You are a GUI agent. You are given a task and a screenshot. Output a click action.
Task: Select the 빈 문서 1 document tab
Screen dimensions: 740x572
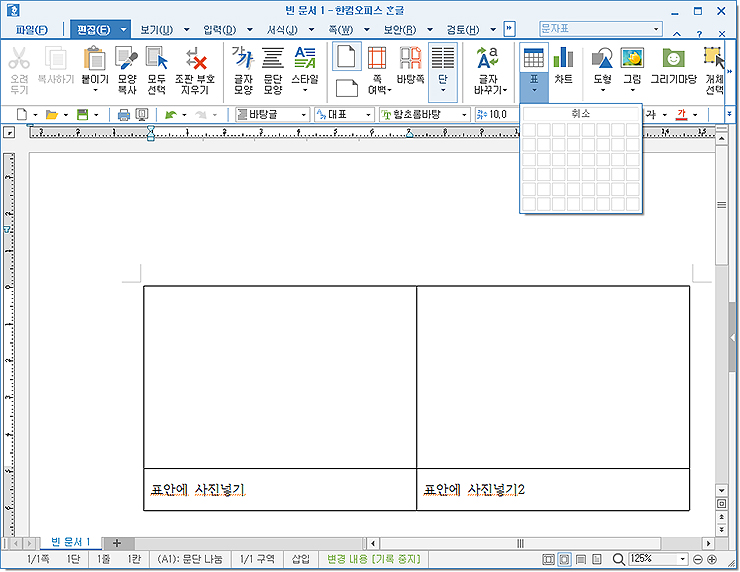(71, 542)
